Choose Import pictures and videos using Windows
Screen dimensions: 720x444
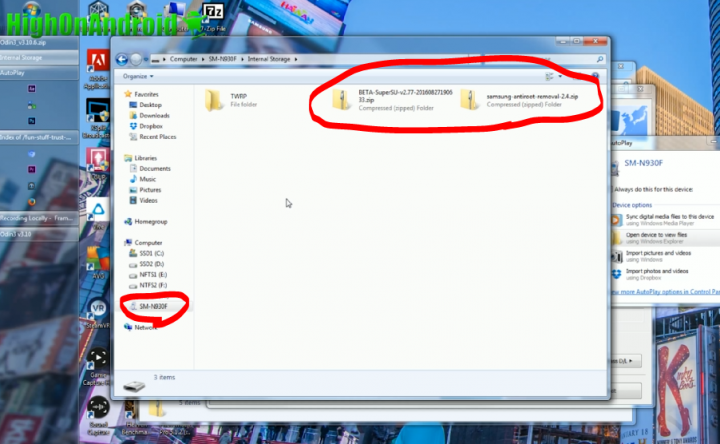652,256
